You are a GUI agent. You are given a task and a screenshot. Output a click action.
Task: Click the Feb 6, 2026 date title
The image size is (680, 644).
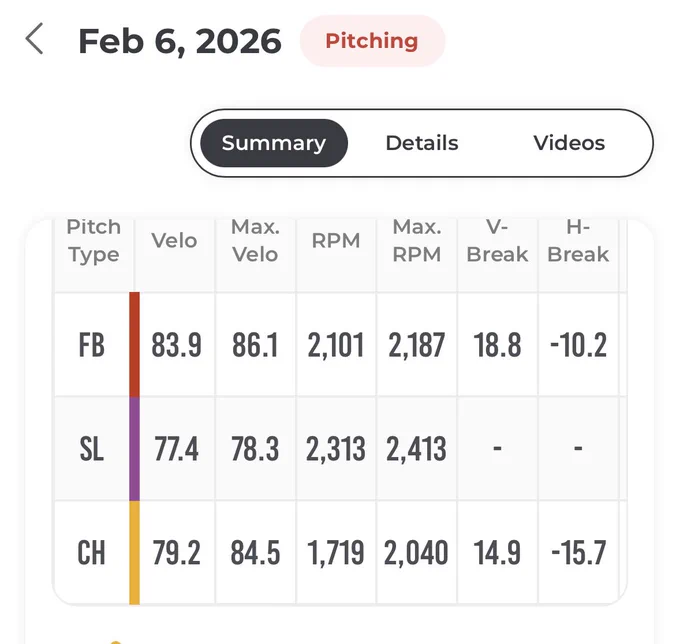(180, 42)
